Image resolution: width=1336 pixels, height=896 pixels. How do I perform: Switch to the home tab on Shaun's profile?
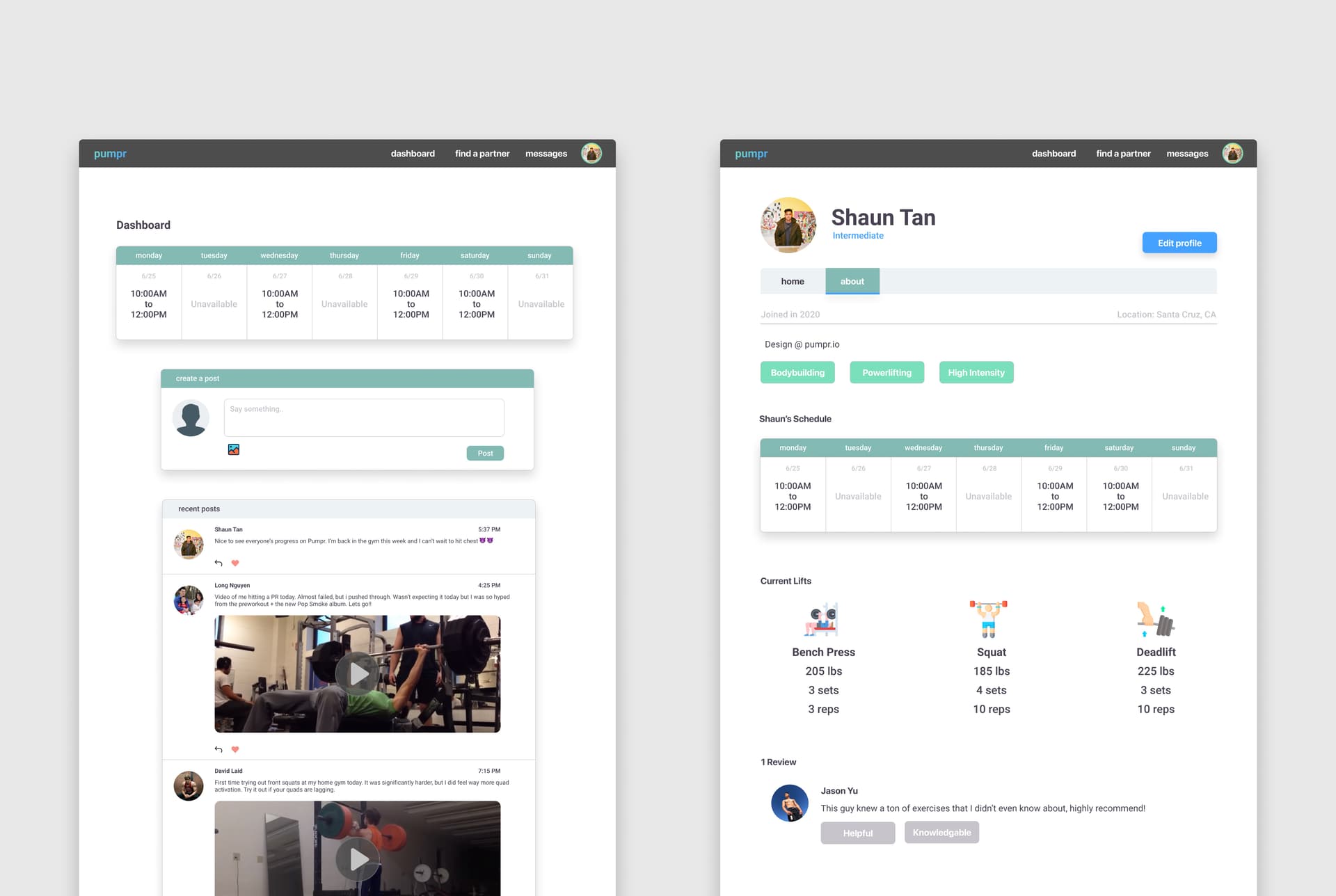pos(793,281)
